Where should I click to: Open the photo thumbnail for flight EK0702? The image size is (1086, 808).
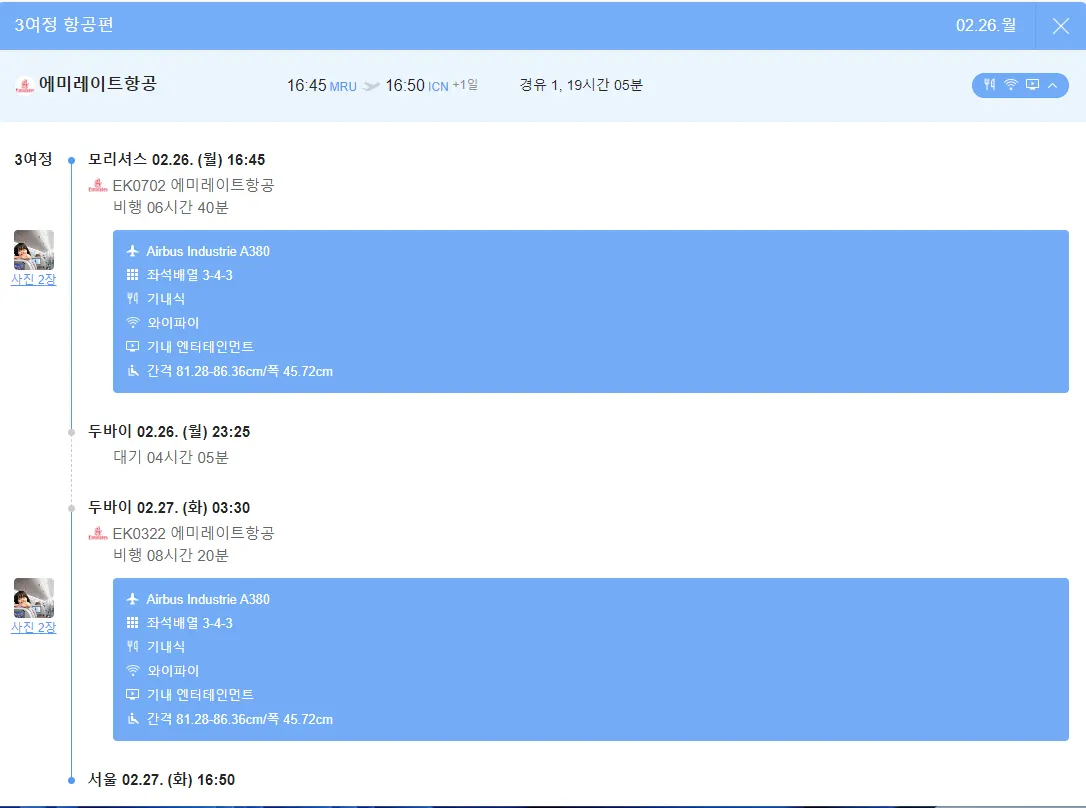coord(34,250)
